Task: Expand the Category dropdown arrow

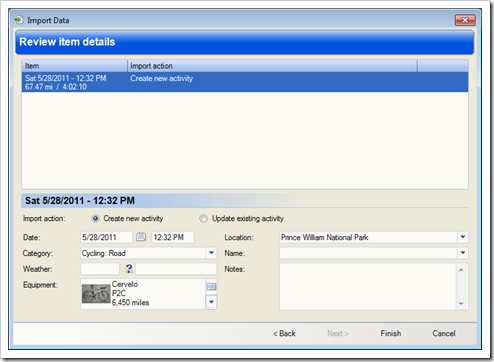Action: click(211, 253)
